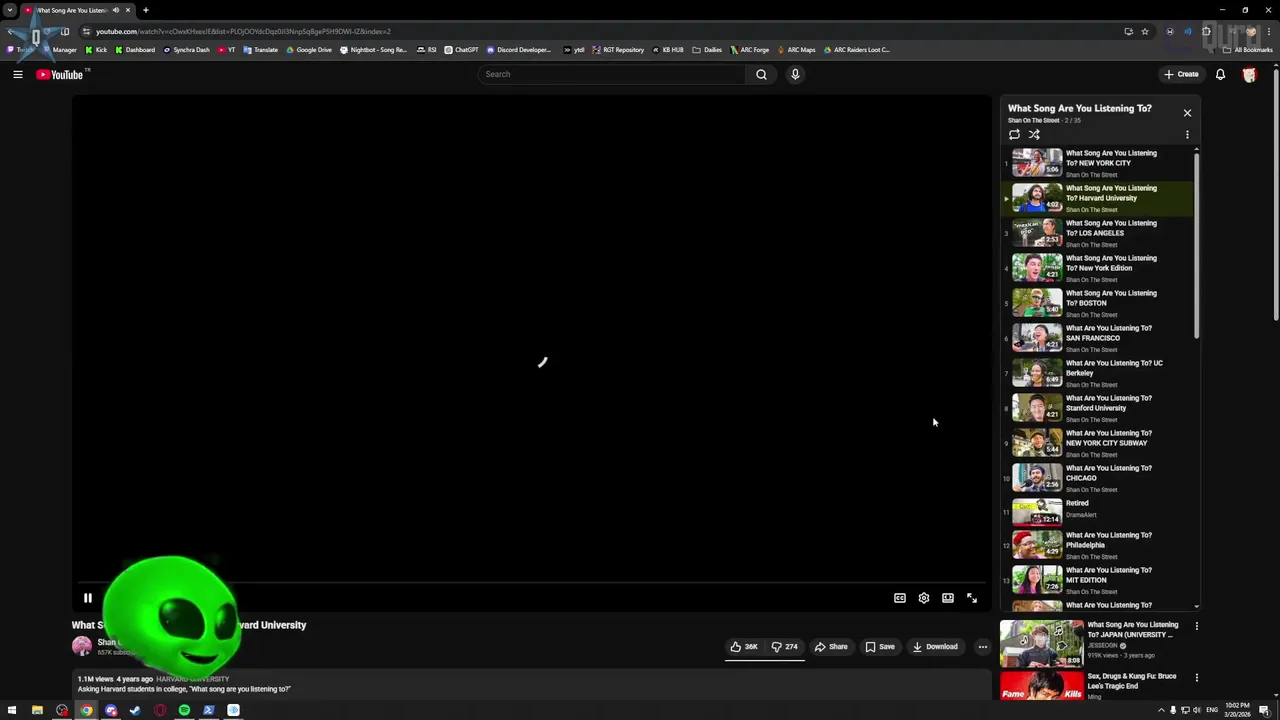The width and height of the screenshot is (1280, 720).
Task: Open Spotify from the taskbar
Action: pos(184,710)
